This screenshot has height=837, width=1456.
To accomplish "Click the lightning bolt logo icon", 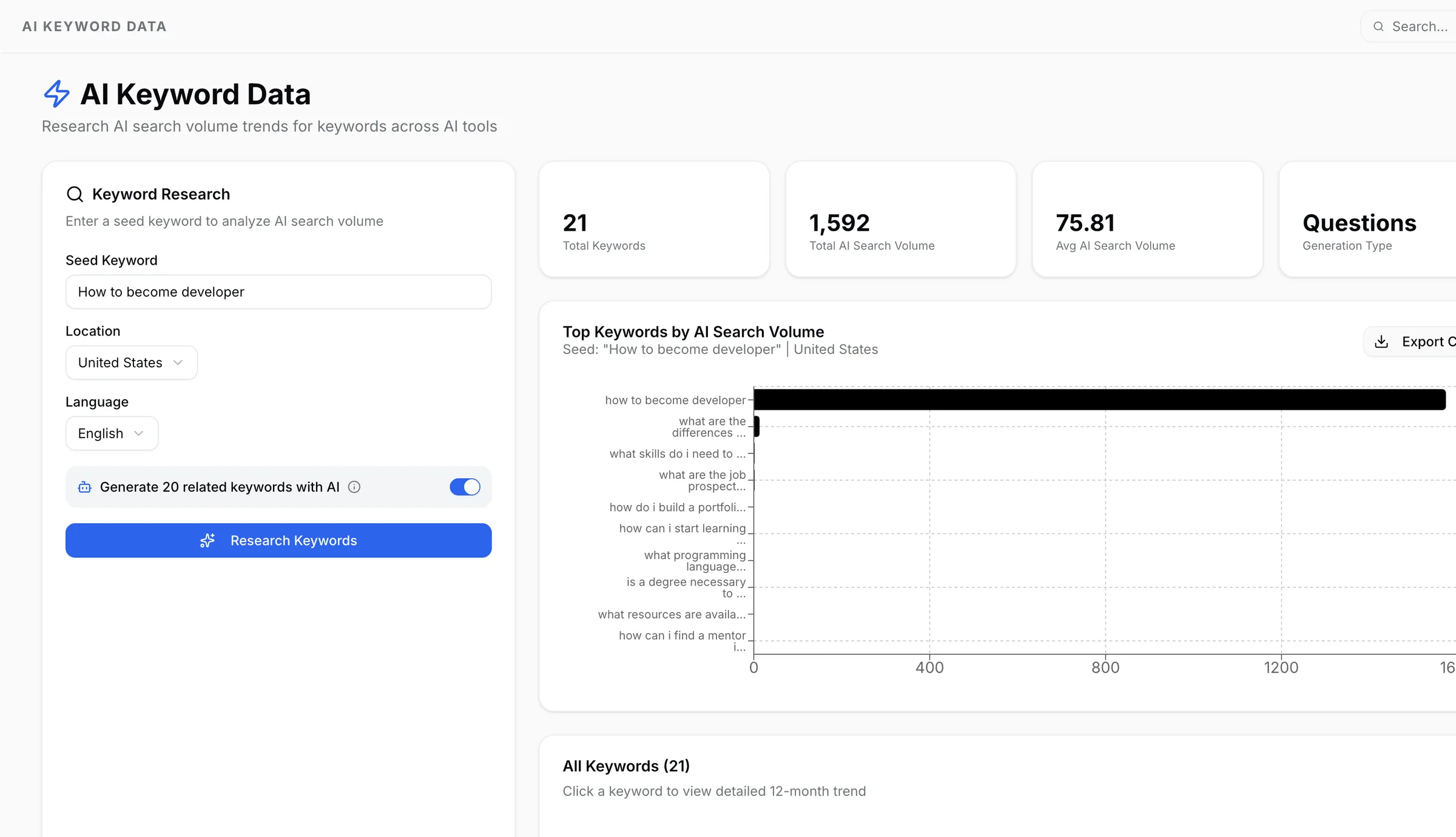I will coord(57,94).
